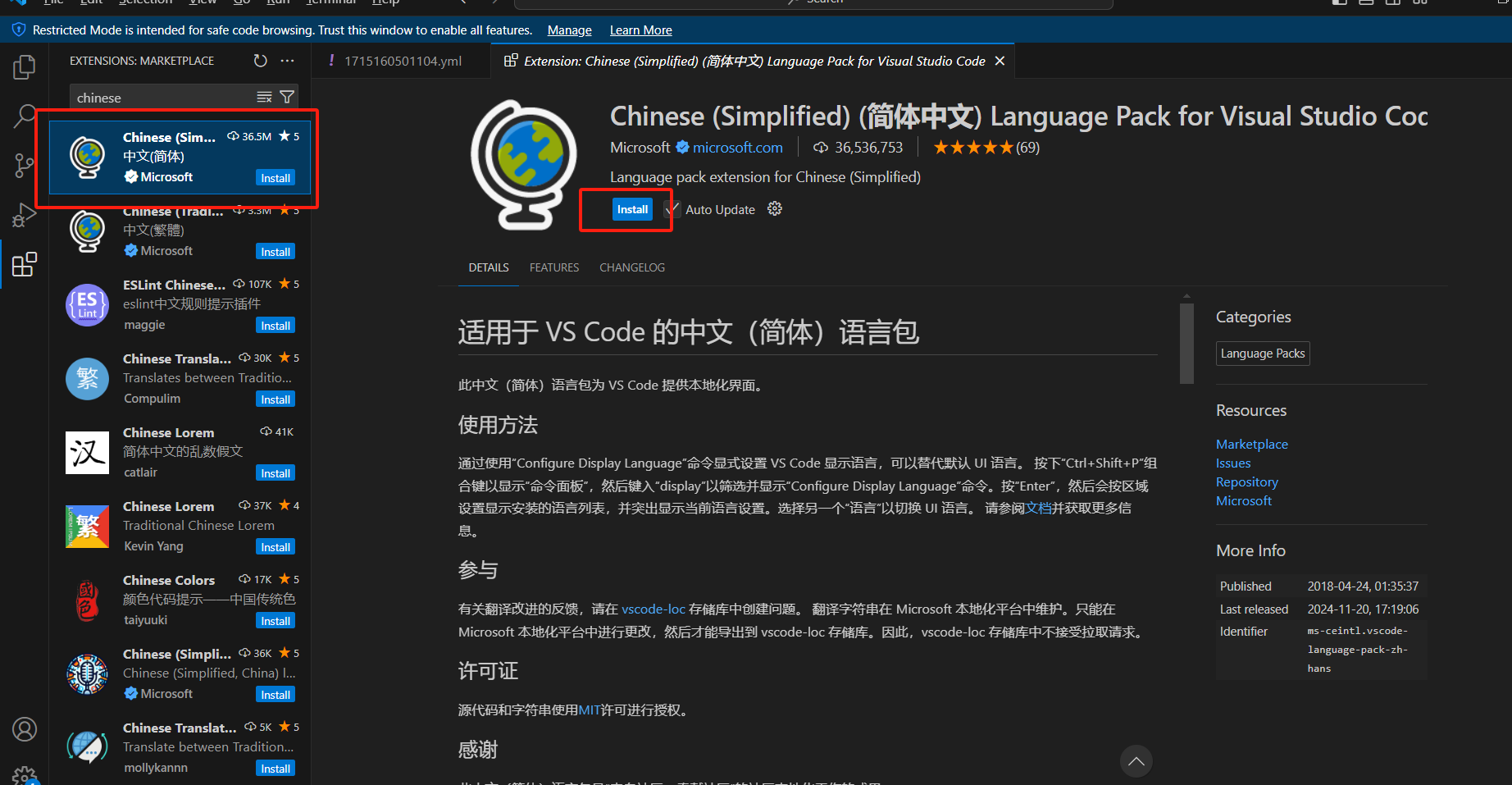This screenshot has height=785, width=1512.
Task: Refresh the extensions marketplace list
Action: [260, 61]
